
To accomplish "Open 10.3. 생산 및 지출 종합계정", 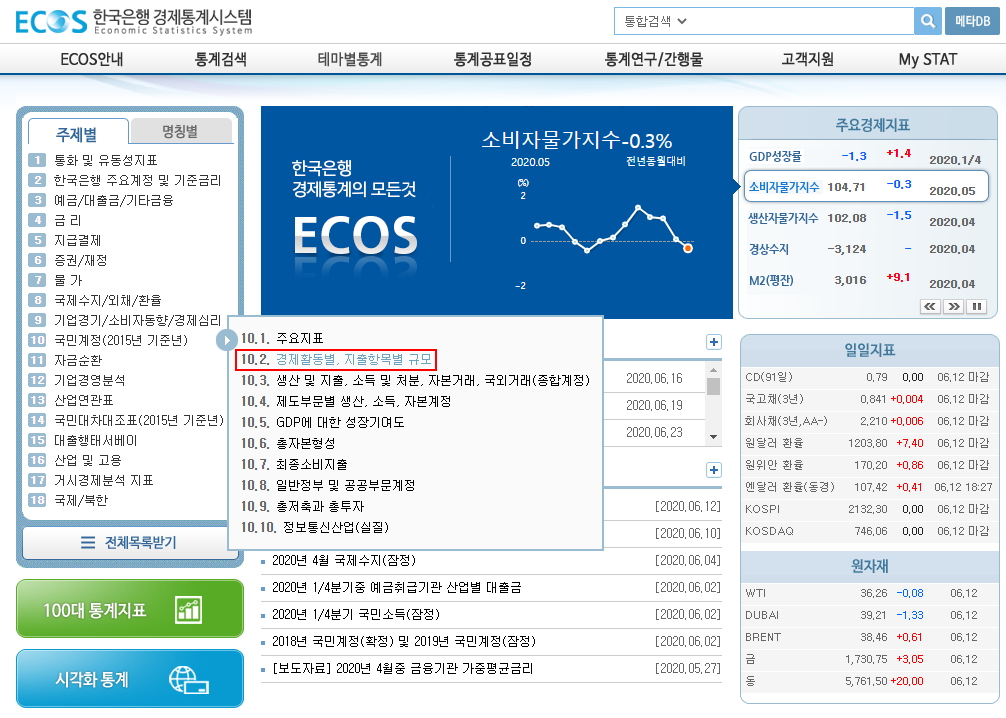I will tap(415, 380).
